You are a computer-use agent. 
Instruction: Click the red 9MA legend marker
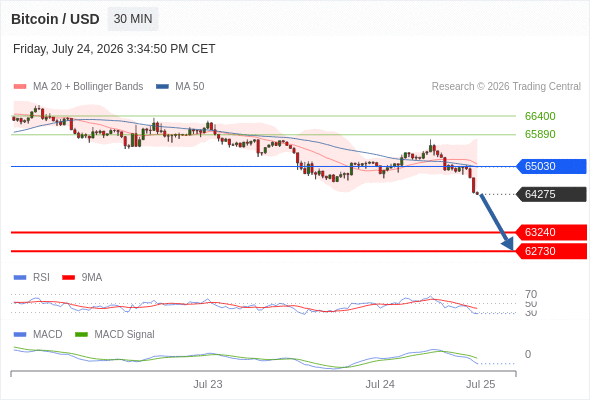[x=68, y=278]
